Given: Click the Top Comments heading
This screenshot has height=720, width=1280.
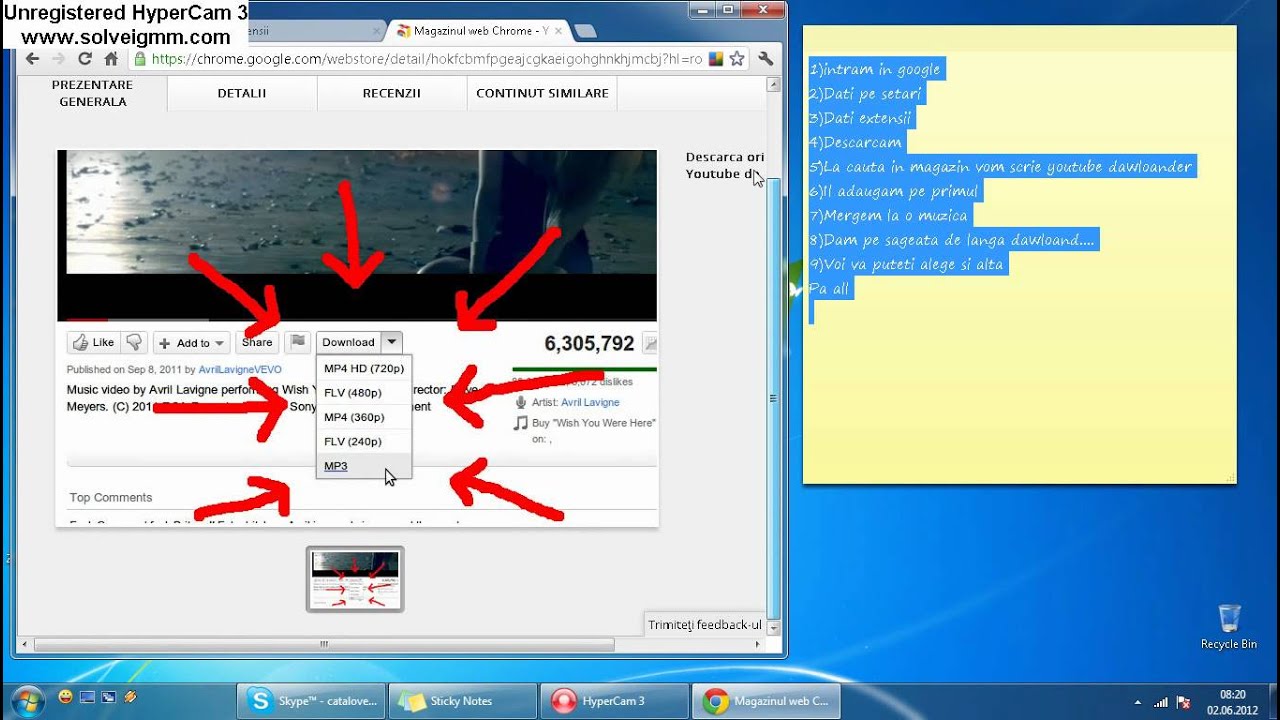Looking at the screenshot, I should click(111, 498).
